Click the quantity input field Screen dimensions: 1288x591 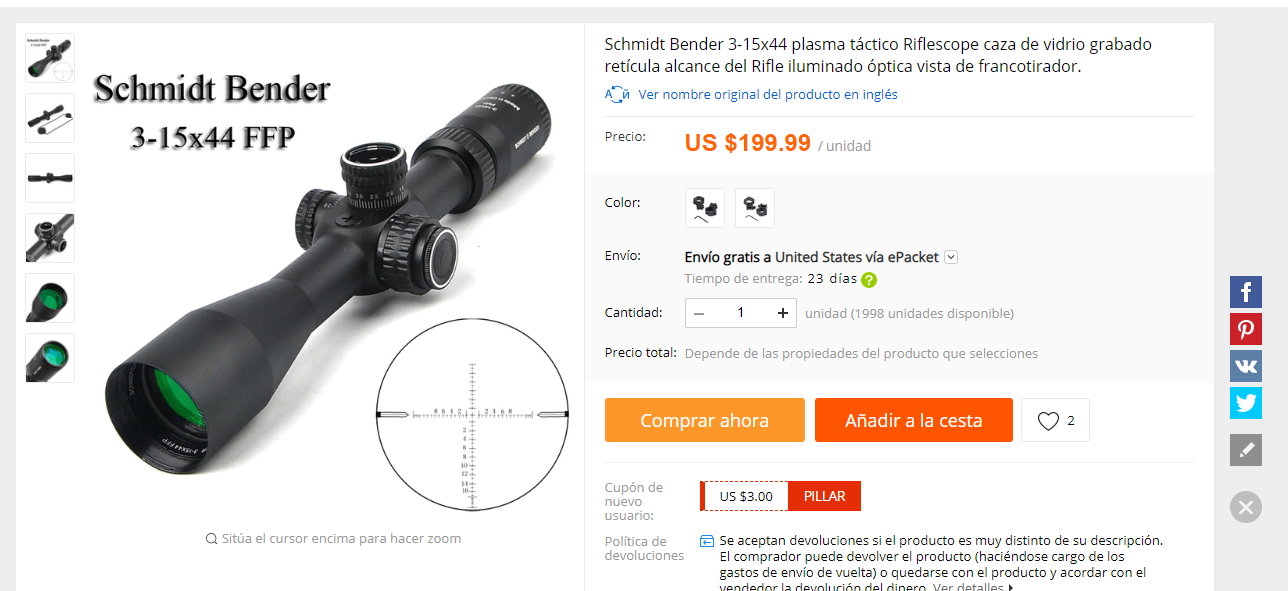[741, 313]
